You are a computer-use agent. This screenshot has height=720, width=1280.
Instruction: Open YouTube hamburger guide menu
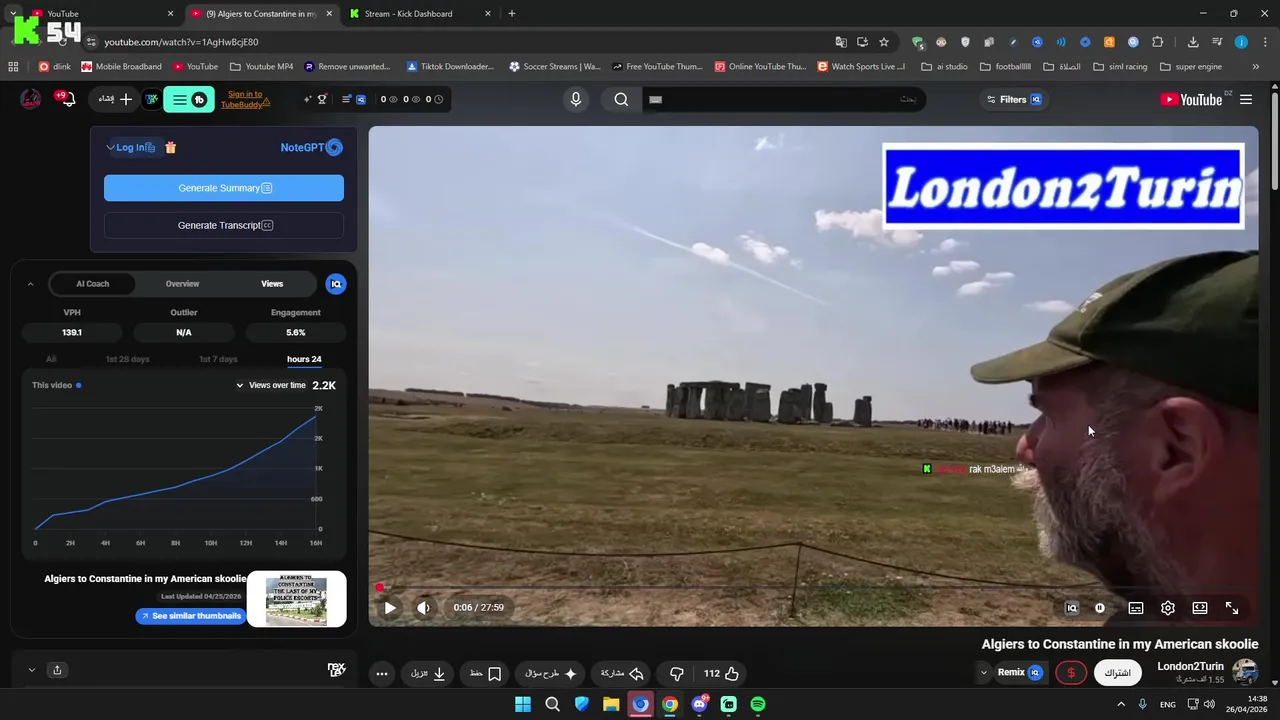tap(1246, 99)
